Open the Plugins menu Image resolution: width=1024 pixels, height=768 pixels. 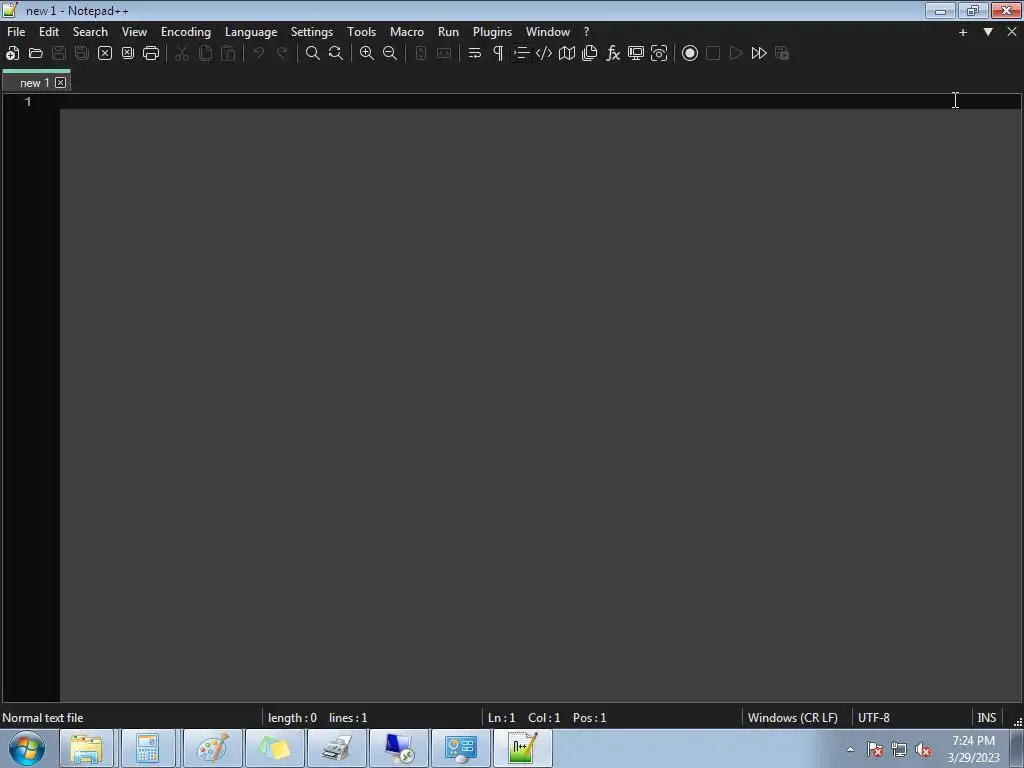(x=492, y=32)
